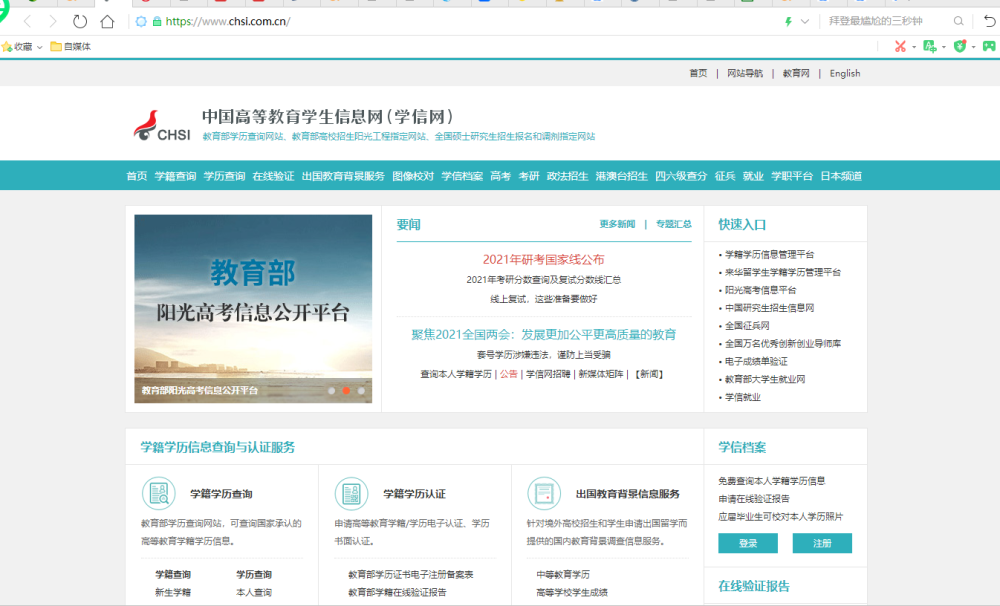The image size is (1000, 606).
Task: Click the 学籍学历查询 magnifier document icon
Action: [x=159, y=494]
